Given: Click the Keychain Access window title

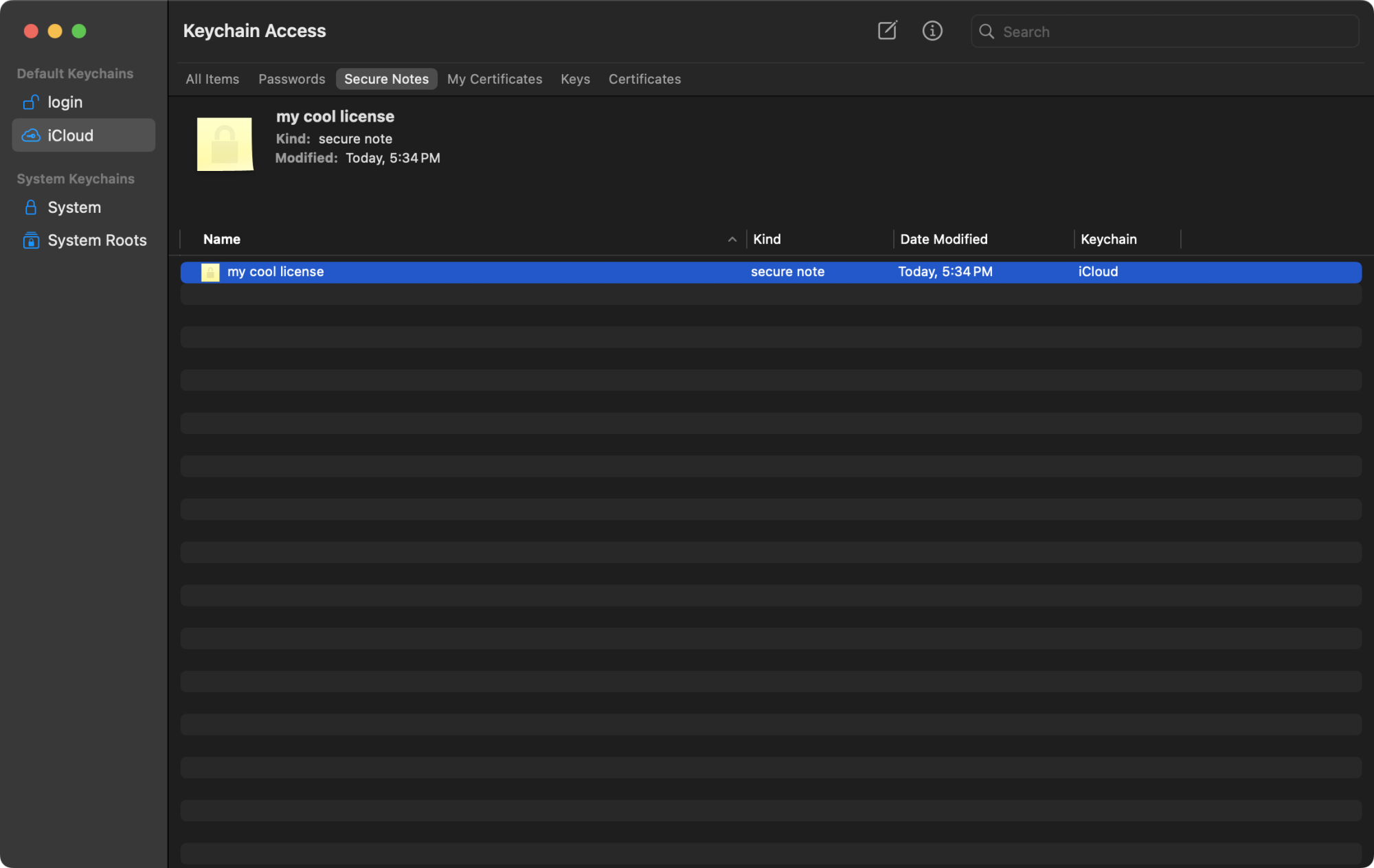Looking at the screenshot, I should pyautogui.click(x=254, y=31).
